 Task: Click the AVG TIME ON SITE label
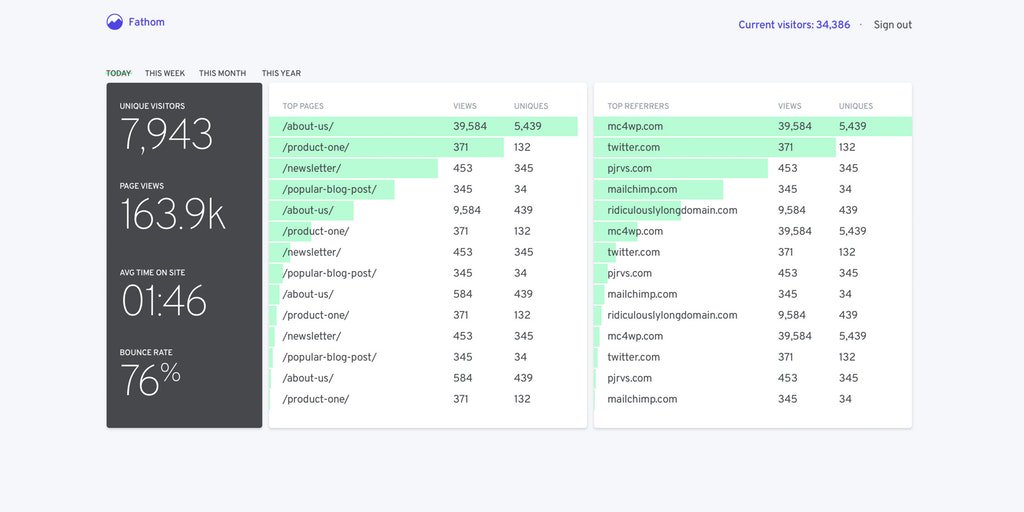(152, 272)
